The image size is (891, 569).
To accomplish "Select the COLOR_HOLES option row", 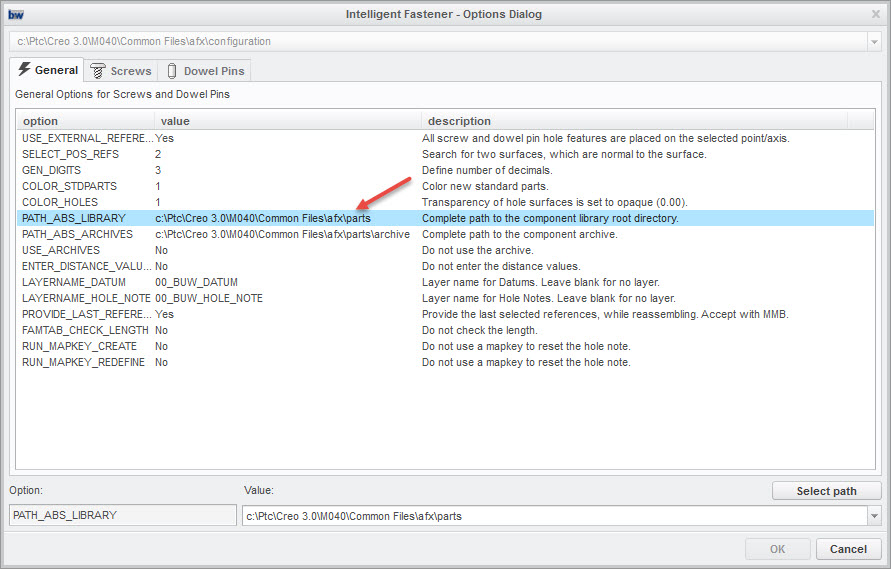I will tap(446, 202).
